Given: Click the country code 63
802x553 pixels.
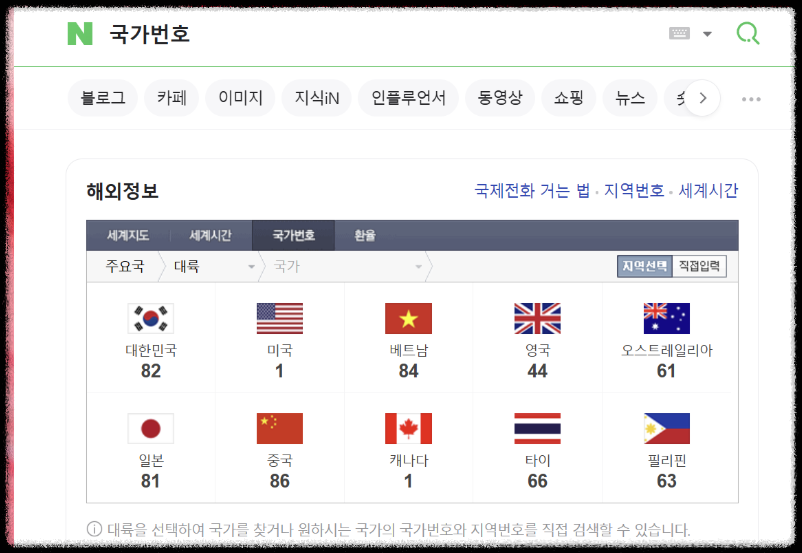Looking at the screenshot, I should [x=666, y=481].
